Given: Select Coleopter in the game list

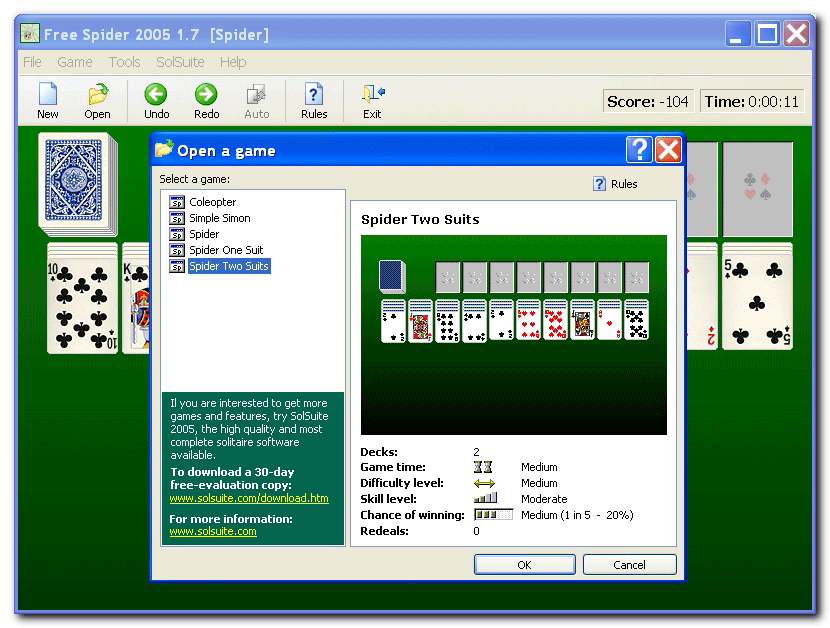Looking at the screenshot, I should pos(213,202).
